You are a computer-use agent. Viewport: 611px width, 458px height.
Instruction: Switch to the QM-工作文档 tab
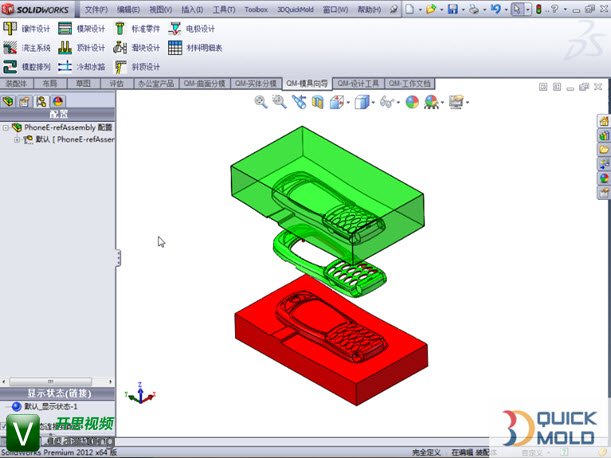point(410,83)
